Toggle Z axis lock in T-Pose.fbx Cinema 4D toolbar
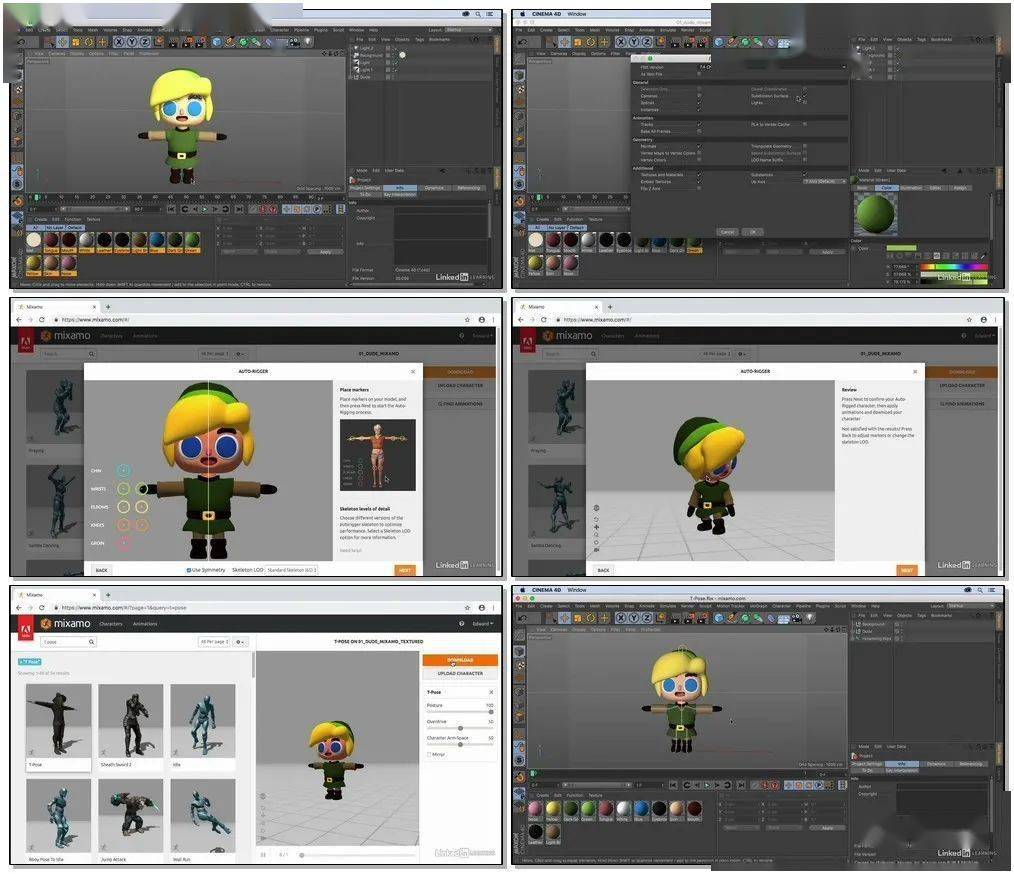1014x874 pixels. coord(646,618)
